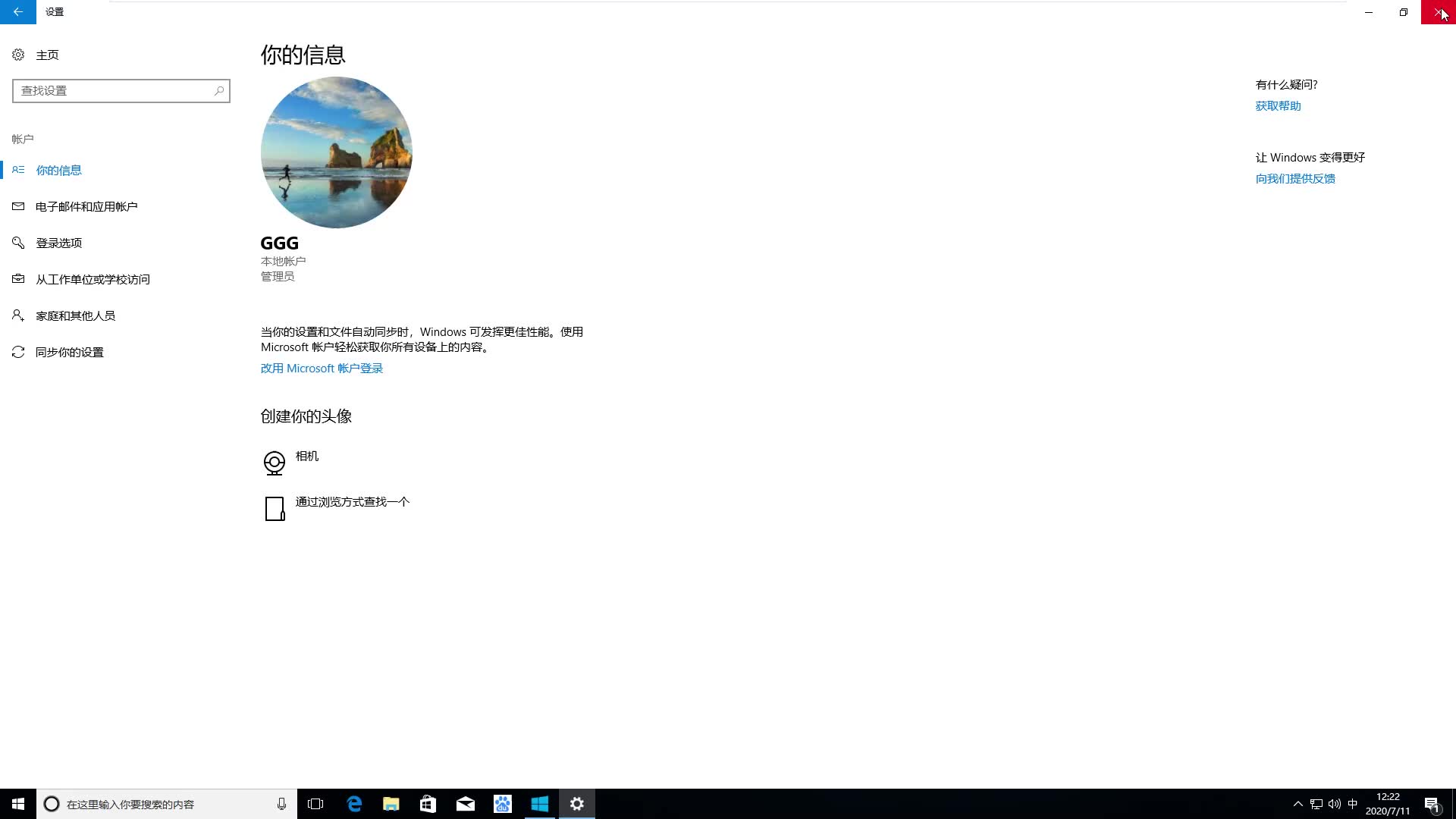This screenshot has width=1456, height=819.
Task: Show hidden system tray icons
Action: tap(1298, 804)
